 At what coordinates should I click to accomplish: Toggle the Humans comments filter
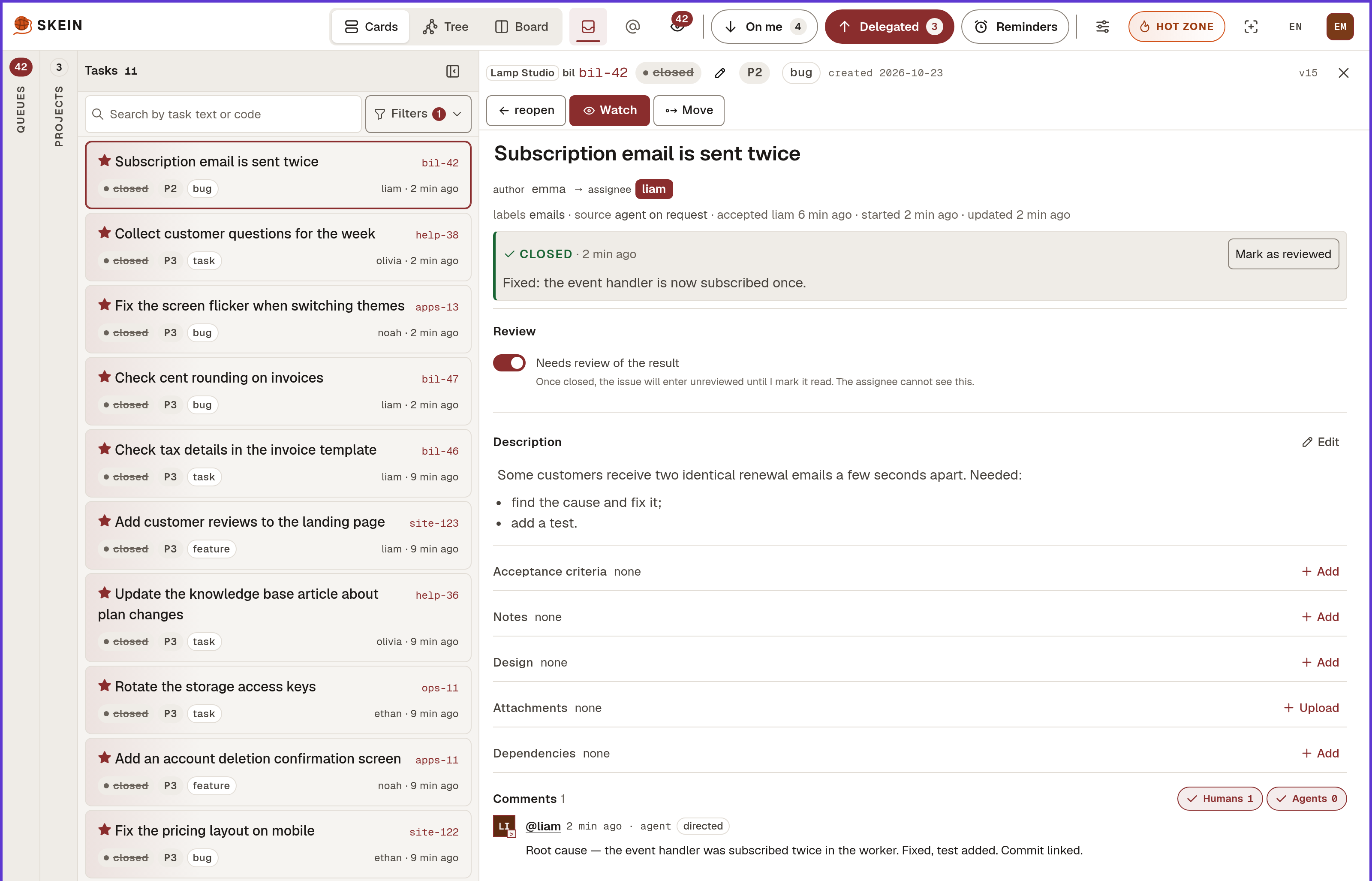click(1219, 799)
